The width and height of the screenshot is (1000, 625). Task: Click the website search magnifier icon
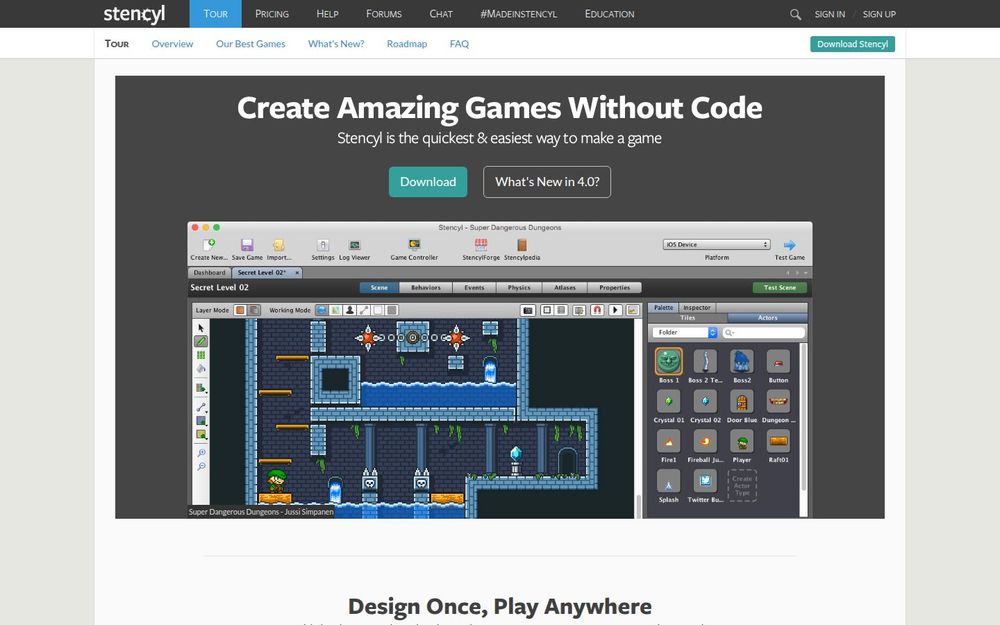tap(795, 14)
